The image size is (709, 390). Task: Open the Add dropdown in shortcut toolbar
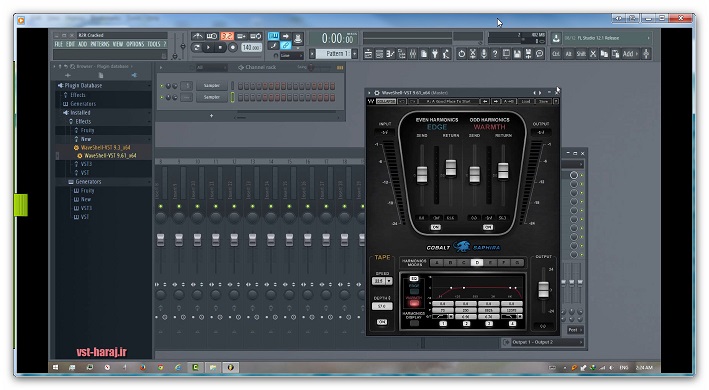coord(630,54)
